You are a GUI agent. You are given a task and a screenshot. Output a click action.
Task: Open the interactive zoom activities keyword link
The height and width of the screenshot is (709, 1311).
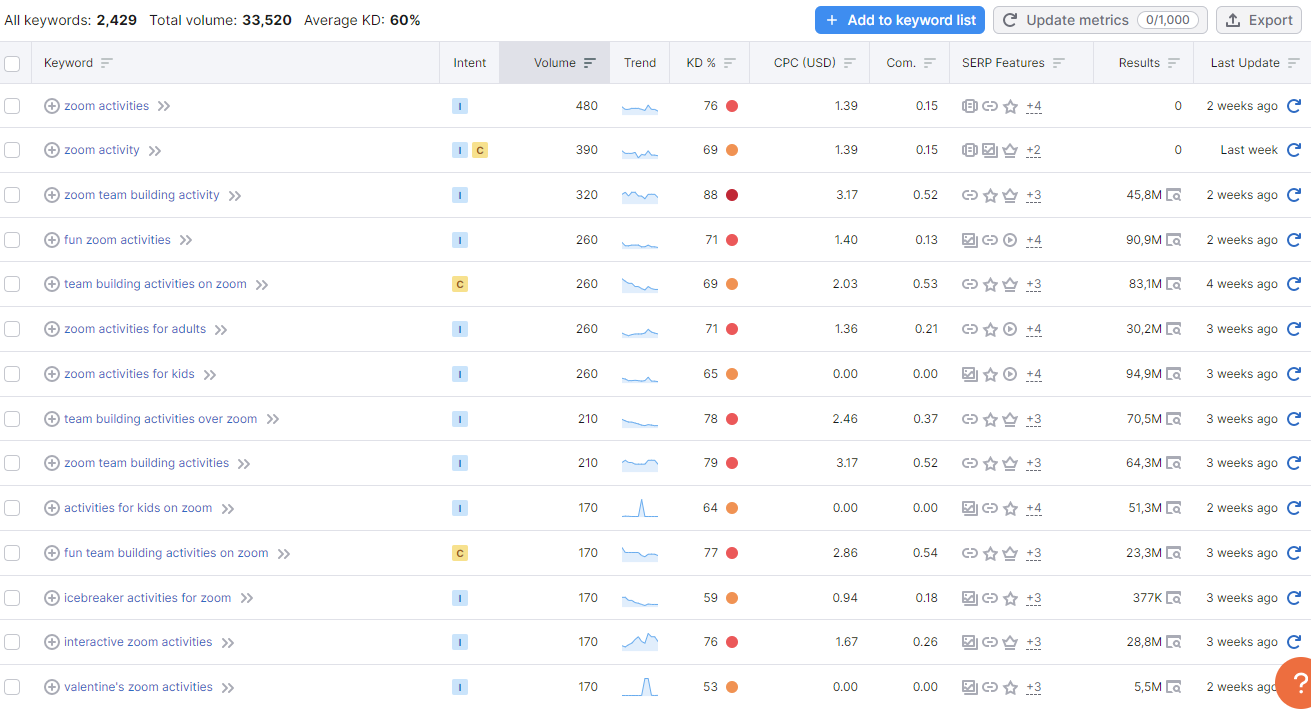point(138,642)
